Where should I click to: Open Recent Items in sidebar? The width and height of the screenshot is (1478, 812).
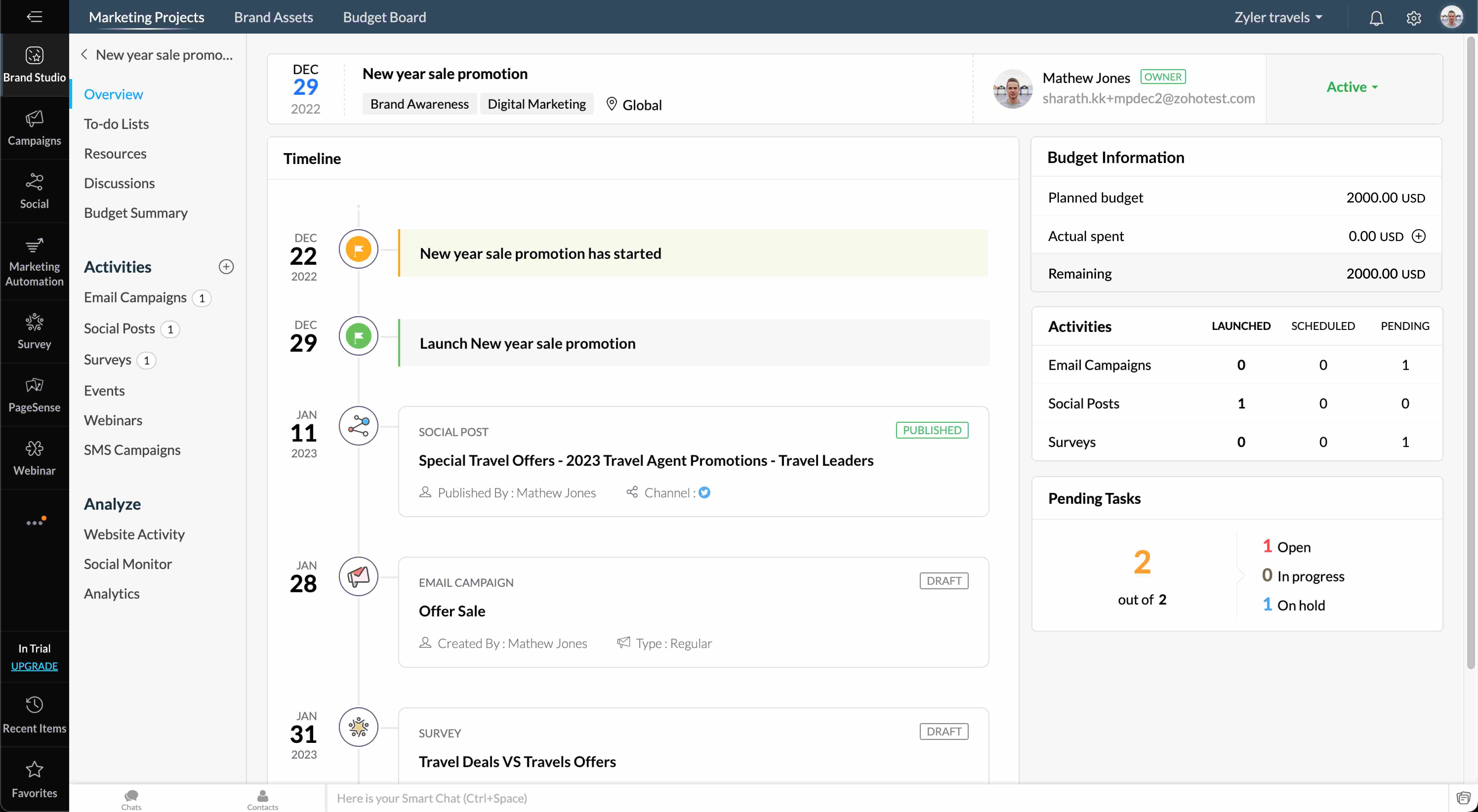(34, 714)
